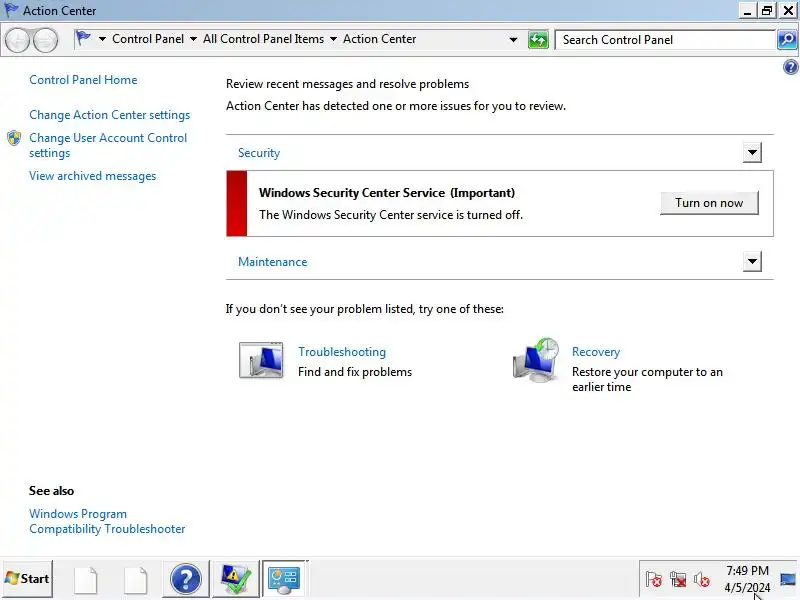The height and width of the screenshot is (600, 800).
Task: Select Action Center breadcrumb item
Action: tap(380, 39)
